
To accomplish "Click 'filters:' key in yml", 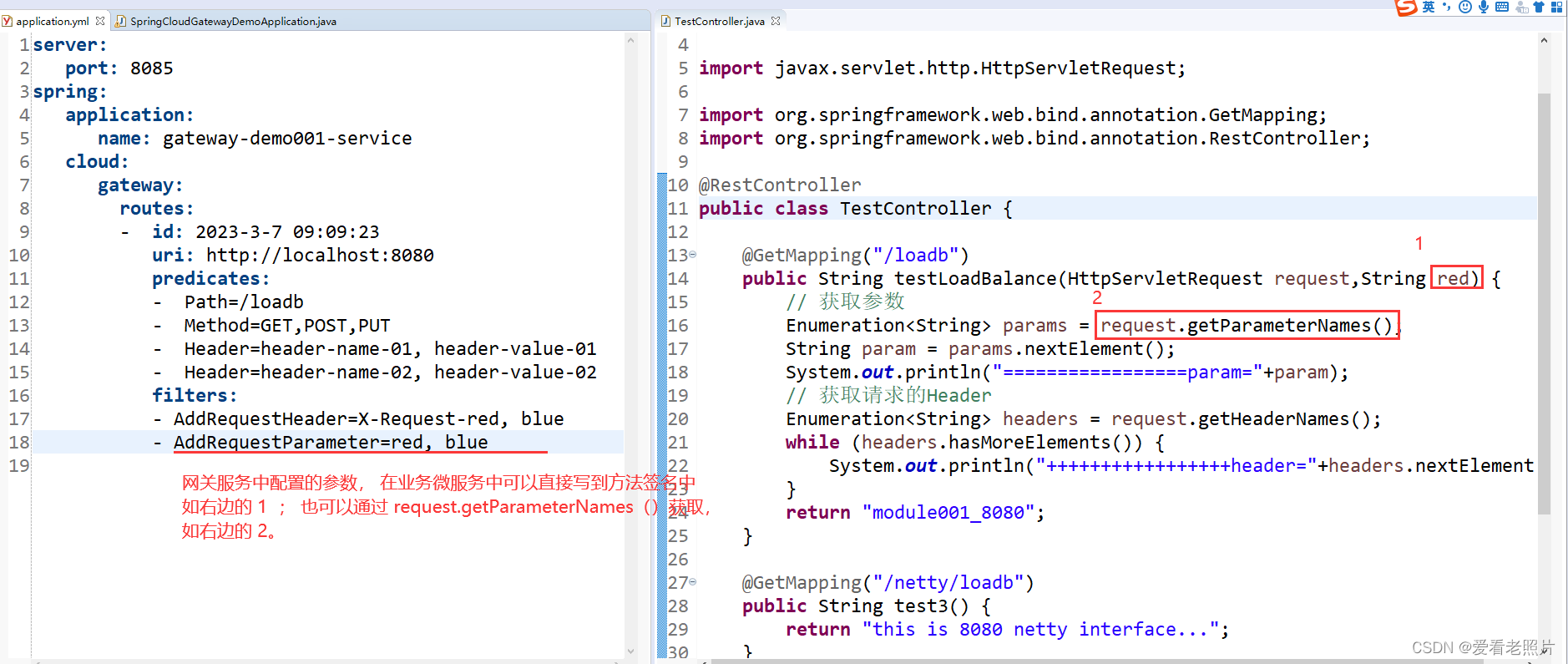I will [195, 396].
